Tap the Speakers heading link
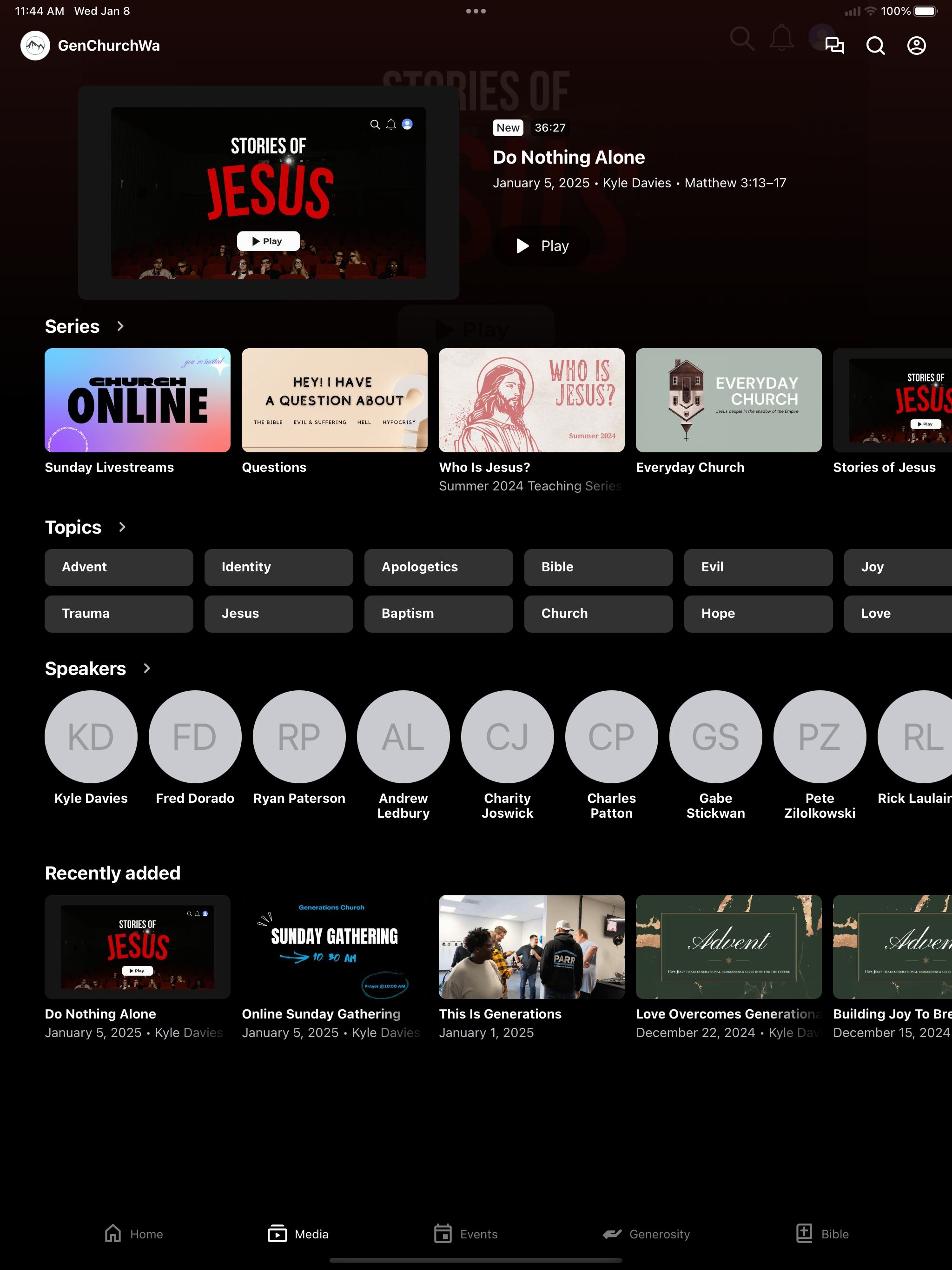 point(86,668)
